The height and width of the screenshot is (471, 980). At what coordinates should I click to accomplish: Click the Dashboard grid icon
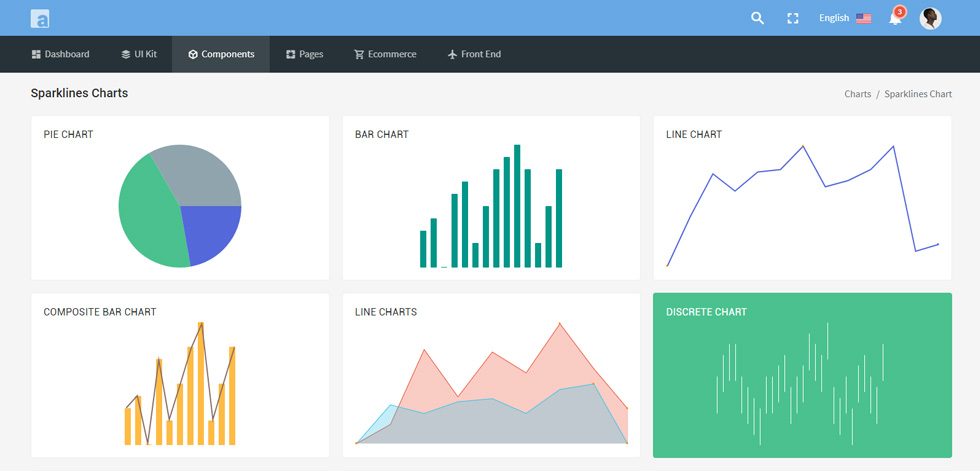(x=36, y=54)
